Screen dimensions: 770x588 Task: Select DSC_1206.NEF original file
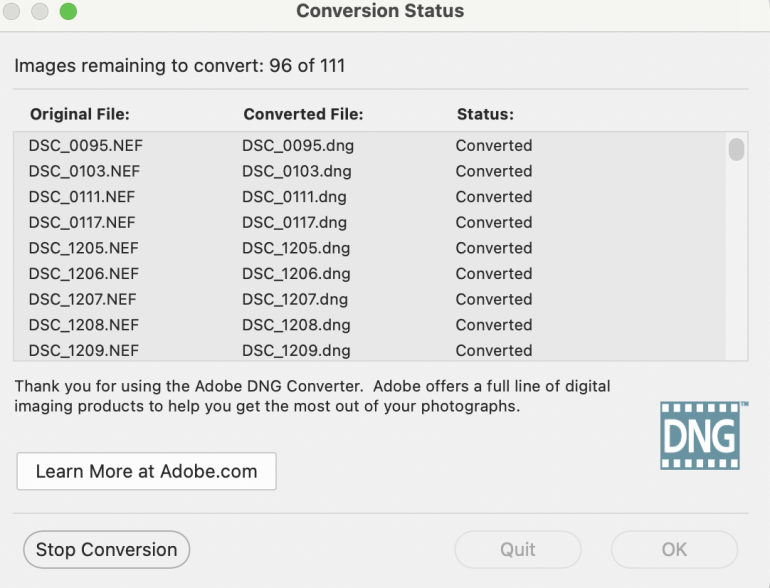click(x=83, y=273)
